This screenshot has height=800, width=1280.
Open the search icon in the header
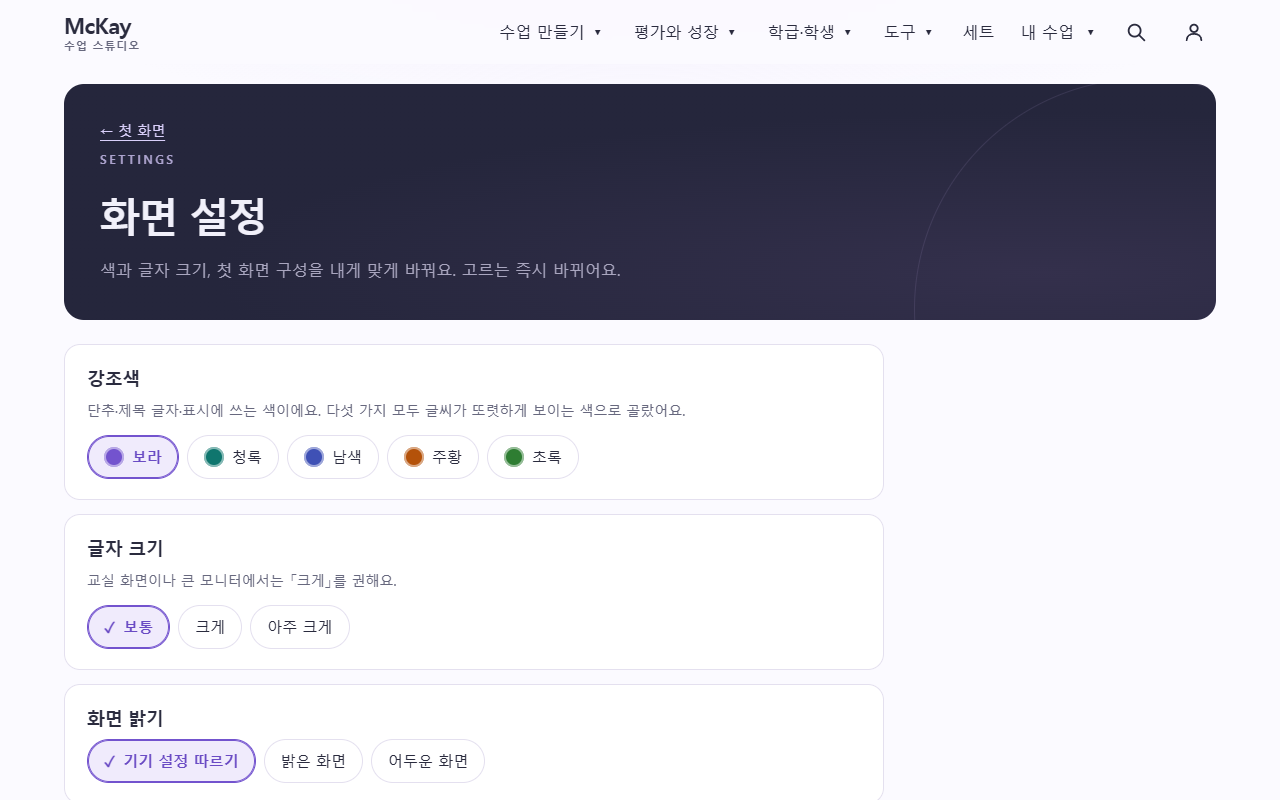tap(1136, 32)
